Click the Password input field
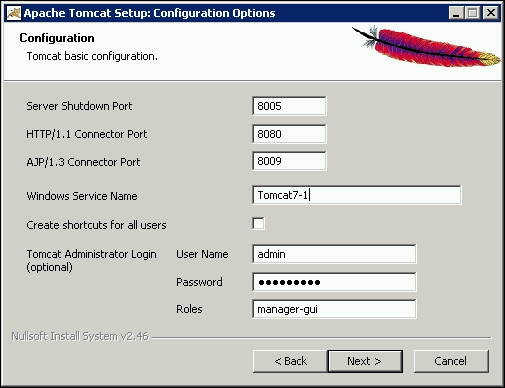This screenshot has height=388, width=505. point(334,282)
